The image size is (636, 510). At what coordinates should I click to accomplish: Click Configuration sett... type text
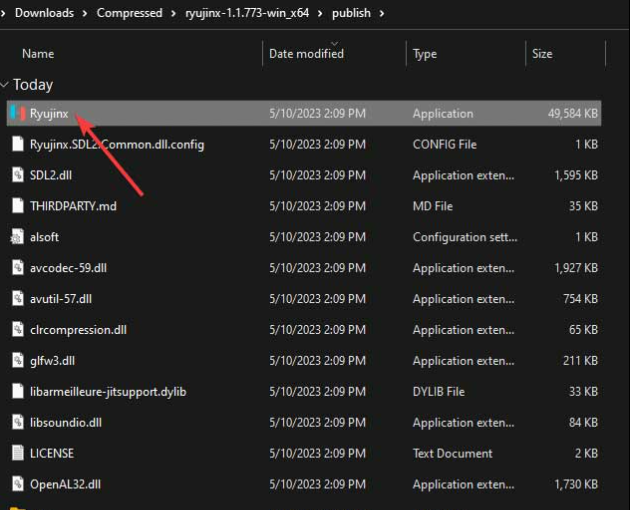[465, 237]
